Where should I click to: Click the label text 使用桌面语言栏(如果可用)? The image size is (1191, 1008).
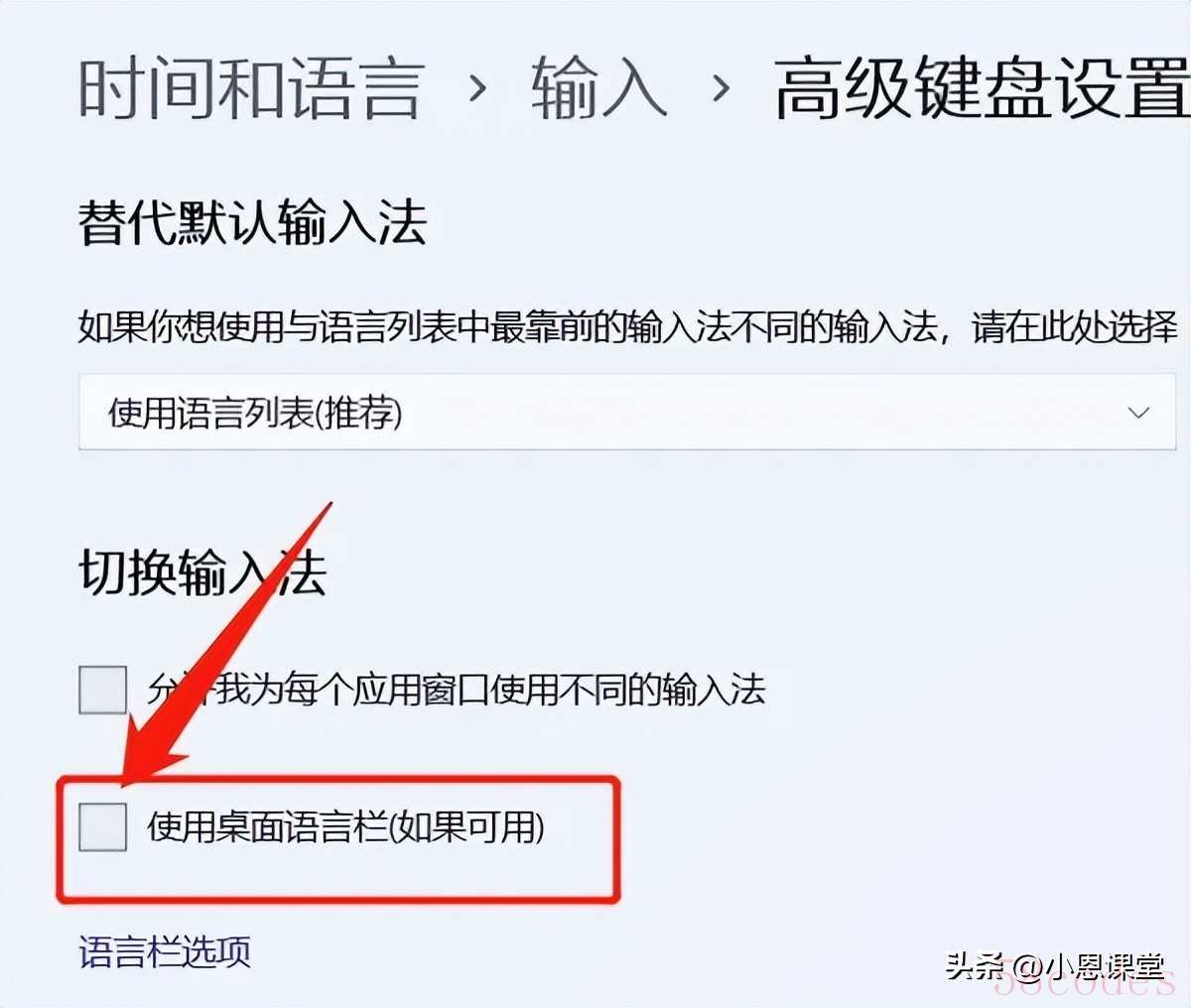(x=346, y=826)
